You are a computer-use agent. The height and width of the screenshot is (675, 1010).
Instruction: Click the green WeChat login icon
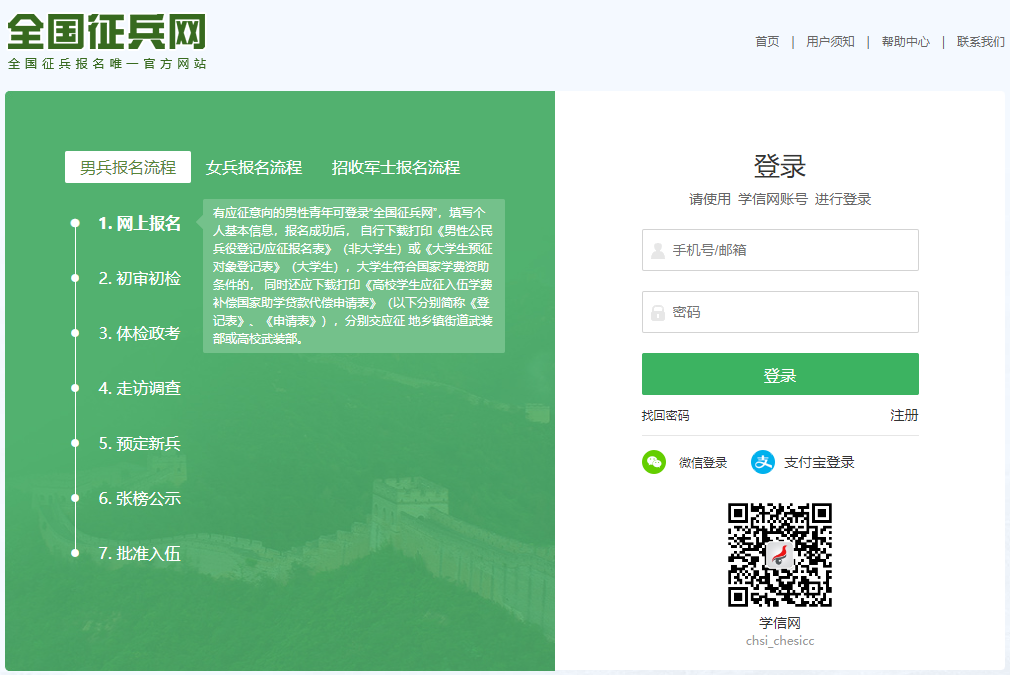click(x=654, y=462)
